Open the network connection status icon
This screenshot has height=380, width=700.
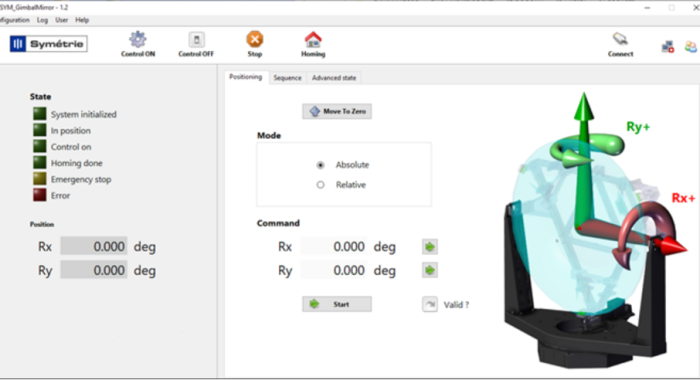click(x=668, y=46)
